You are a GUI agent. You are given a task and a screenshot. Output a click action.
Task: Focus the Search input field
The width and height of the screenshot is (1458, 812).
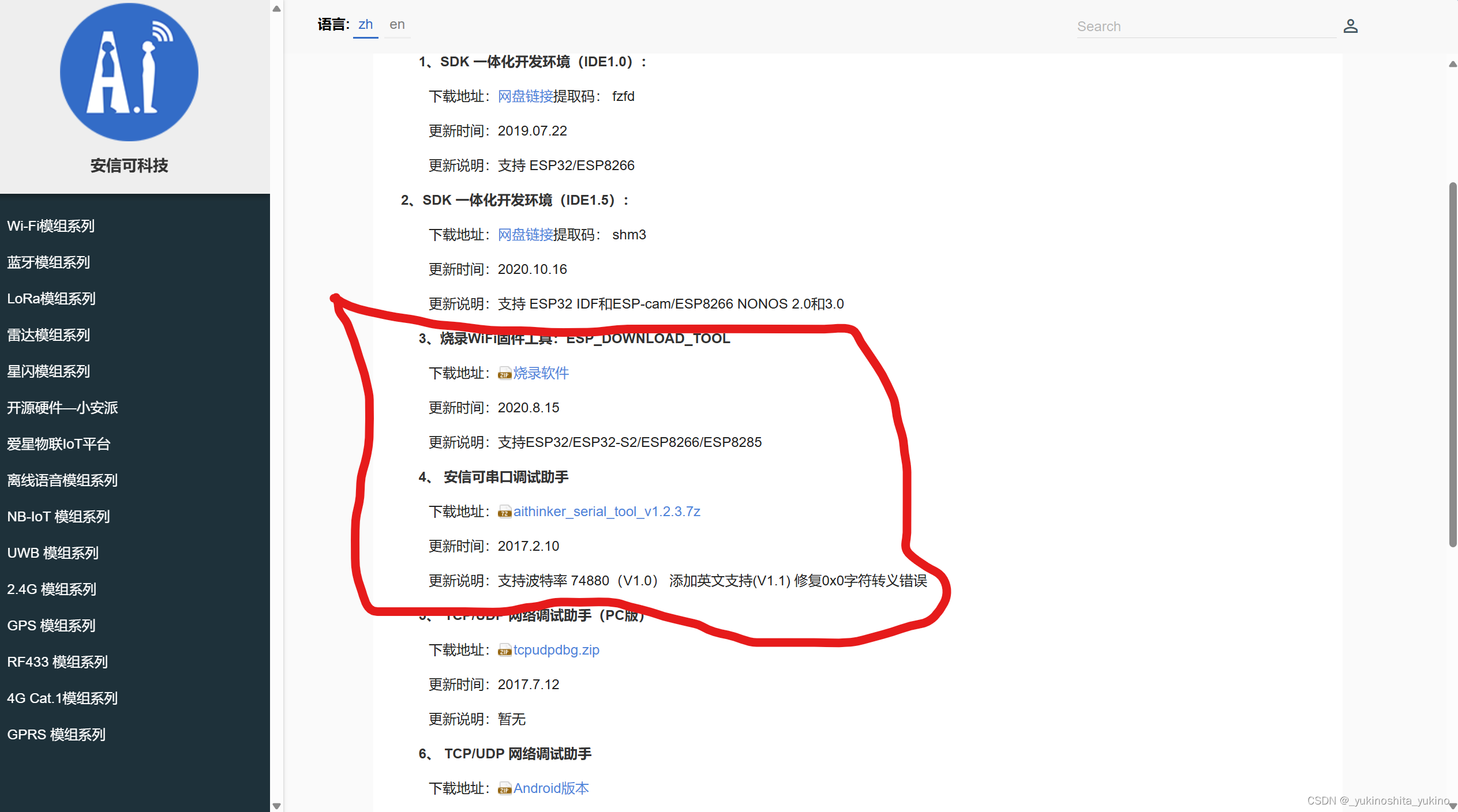pos(1206,27)
